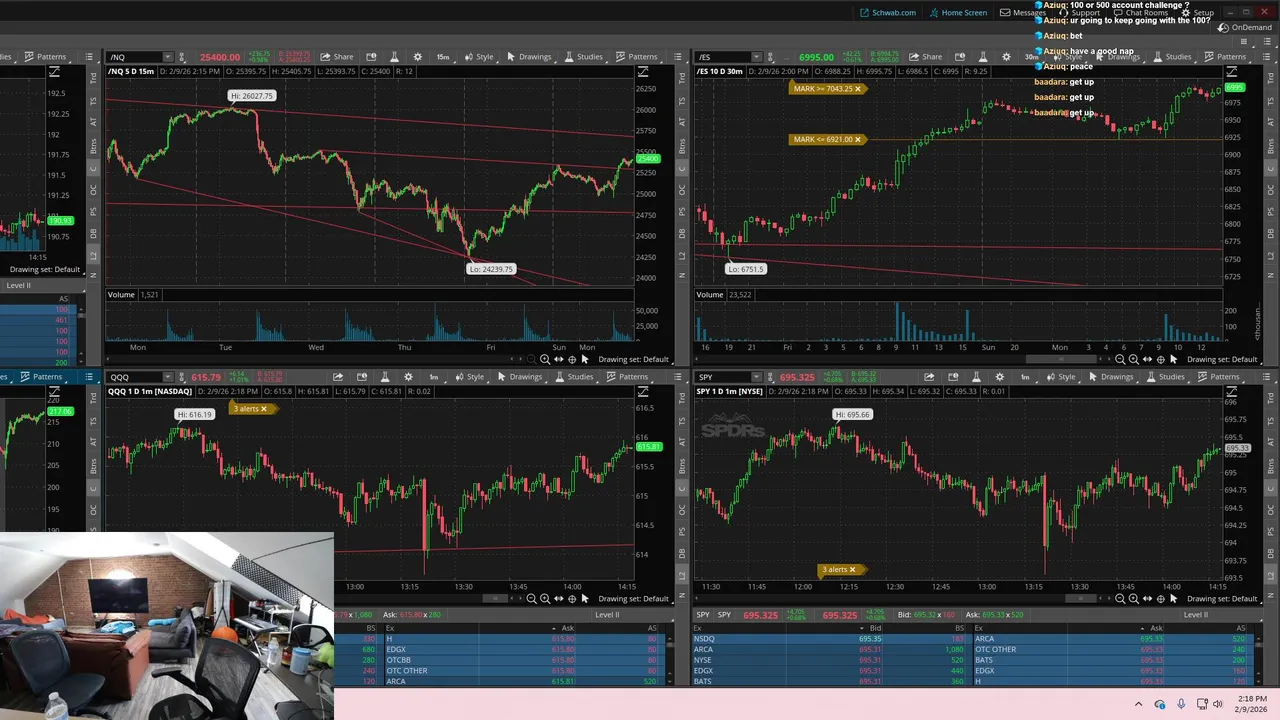The image size is (1280, 720).
Task: Click zoom in magnifier under SPY chart
Action: coord(1133,599)
